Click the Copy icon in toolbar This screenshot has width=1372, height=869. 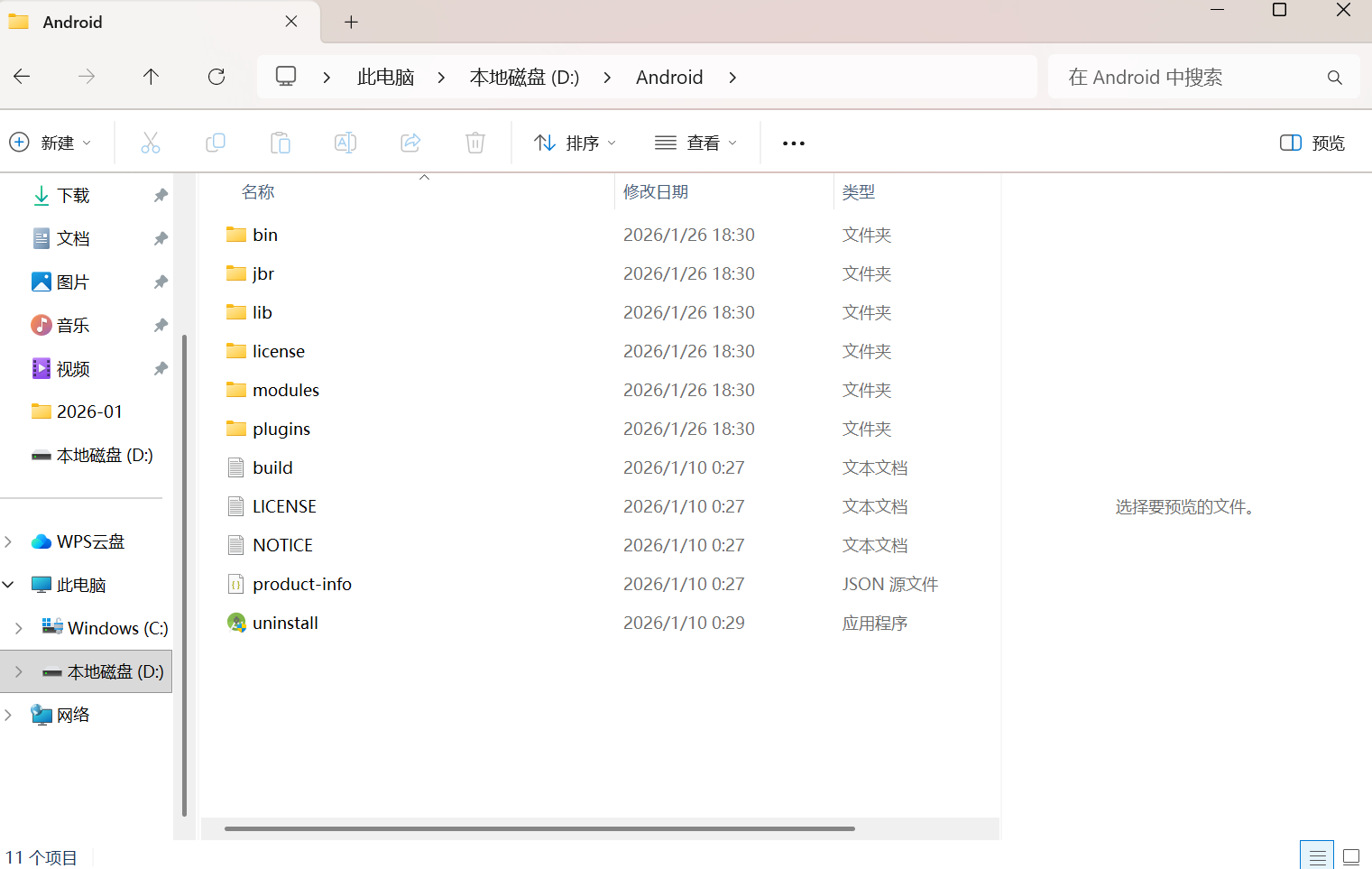point(216,143)
